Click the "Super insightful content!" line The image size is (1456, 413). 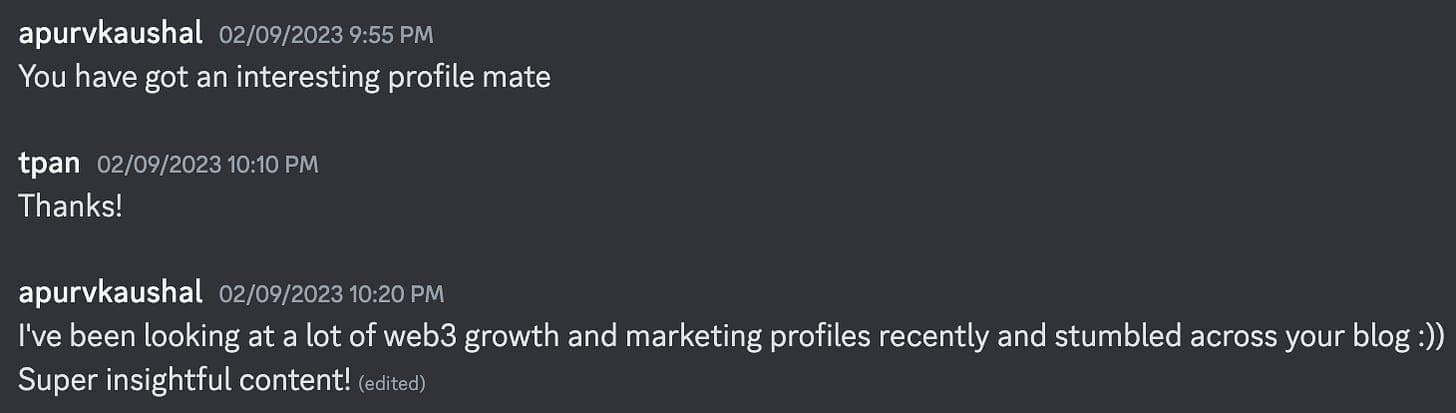point(185,379)
